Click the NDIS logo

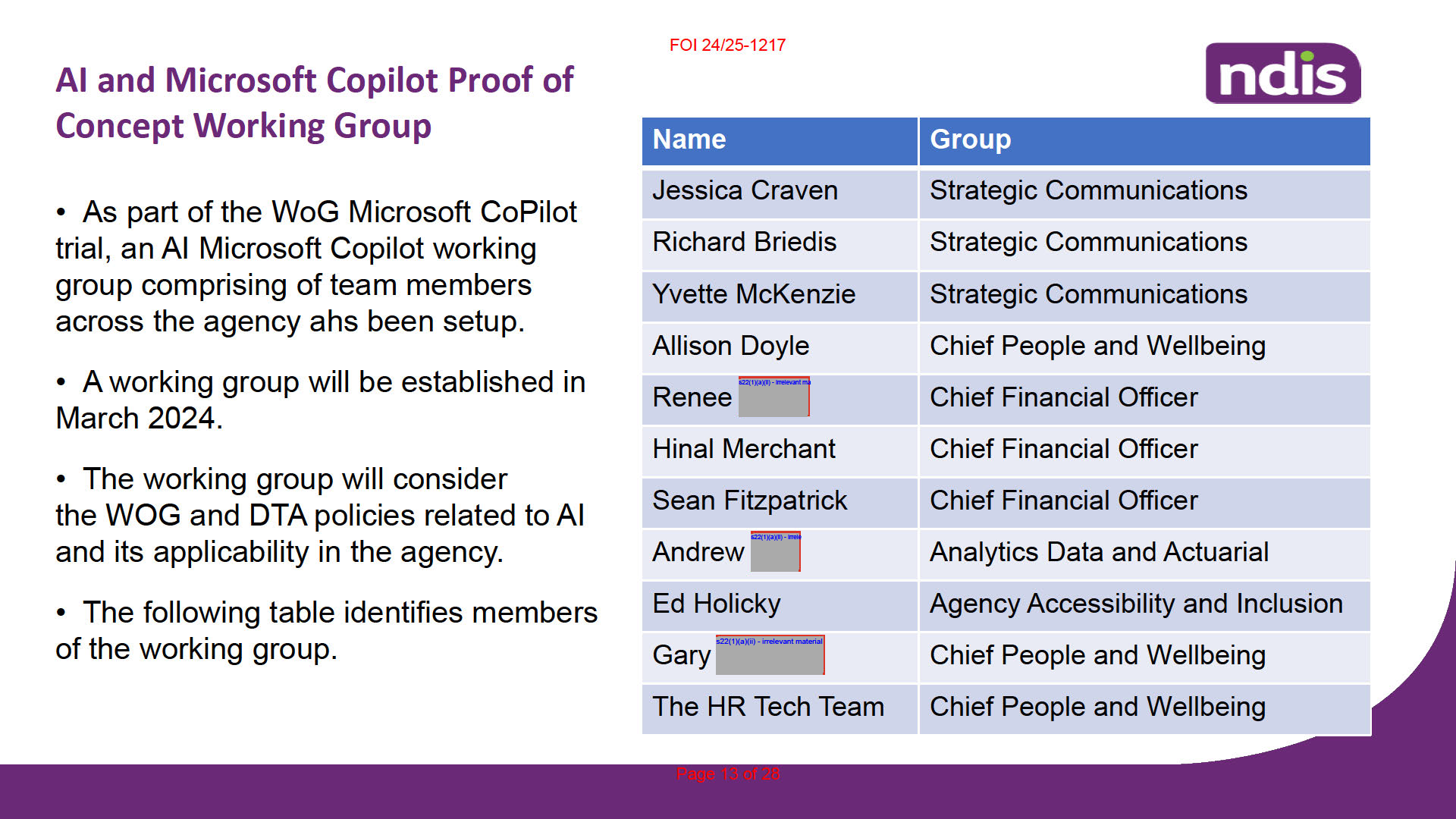[x=1283, y=73]
